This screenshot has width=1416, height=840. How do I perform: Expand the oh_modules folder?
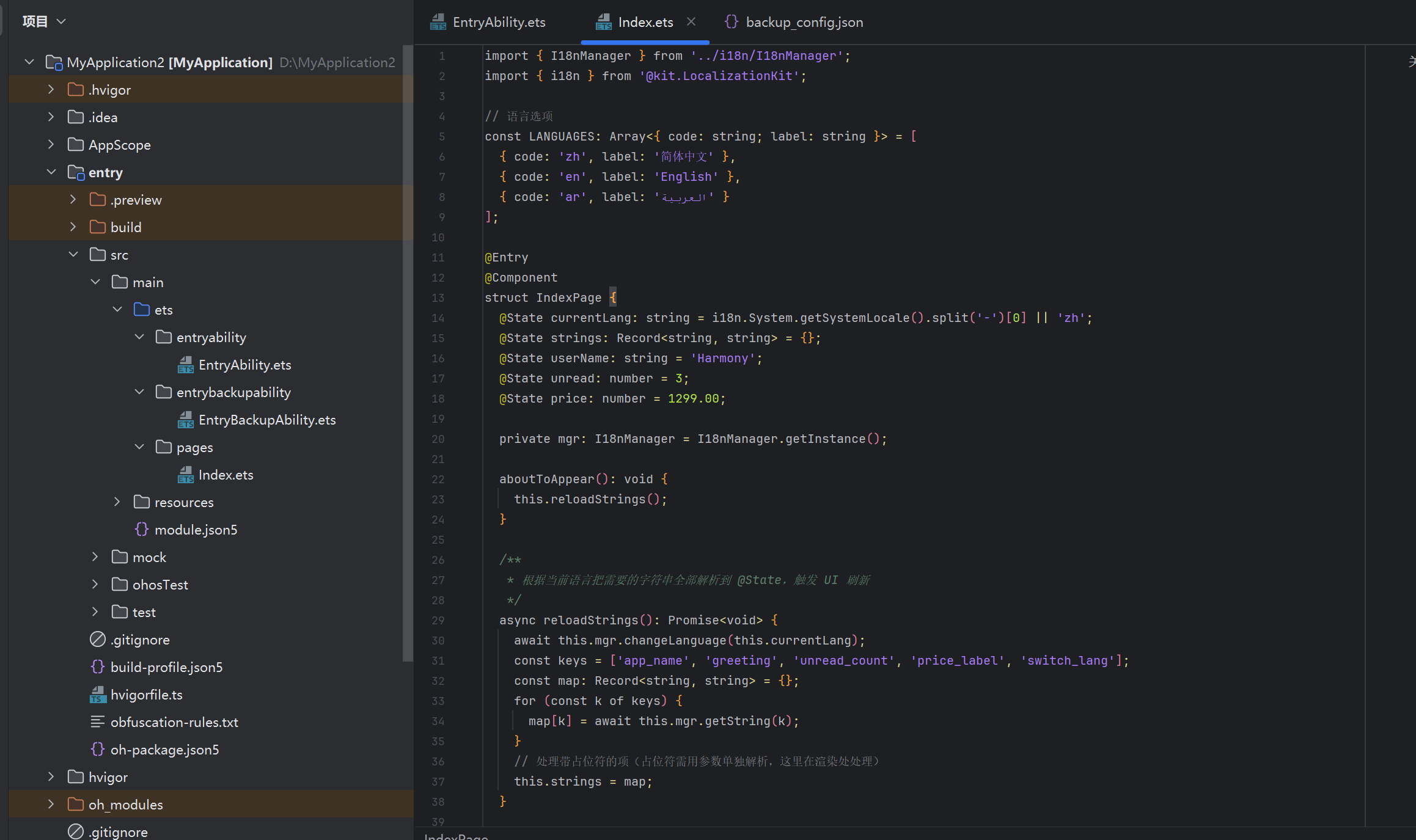point(51,805)
